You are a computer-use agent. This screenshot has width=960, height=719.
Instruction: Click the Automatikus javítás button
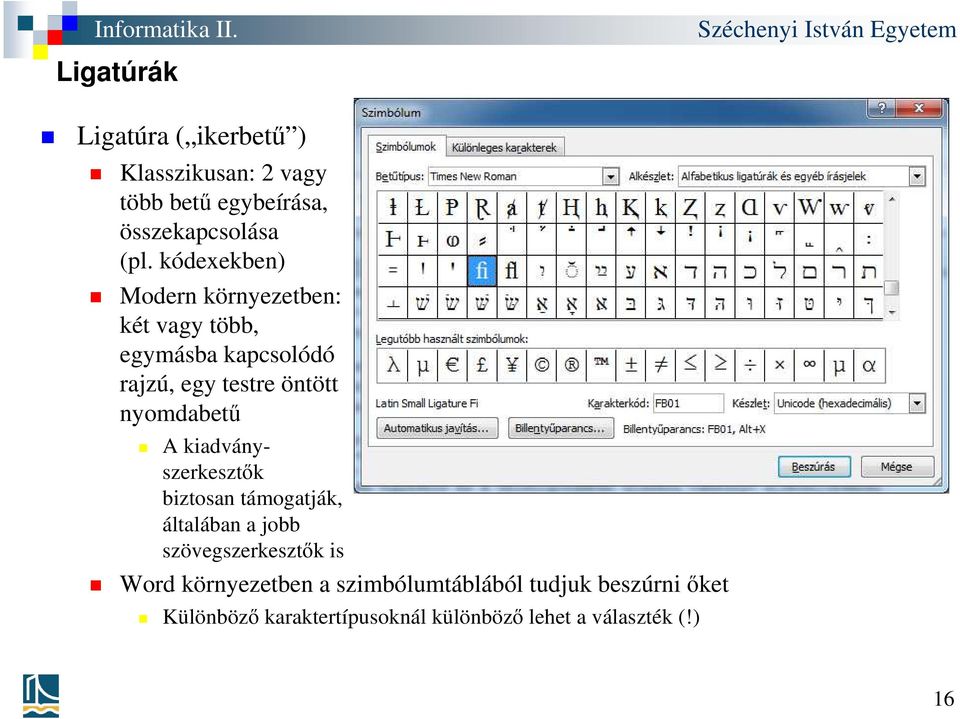tap(437, 428)
